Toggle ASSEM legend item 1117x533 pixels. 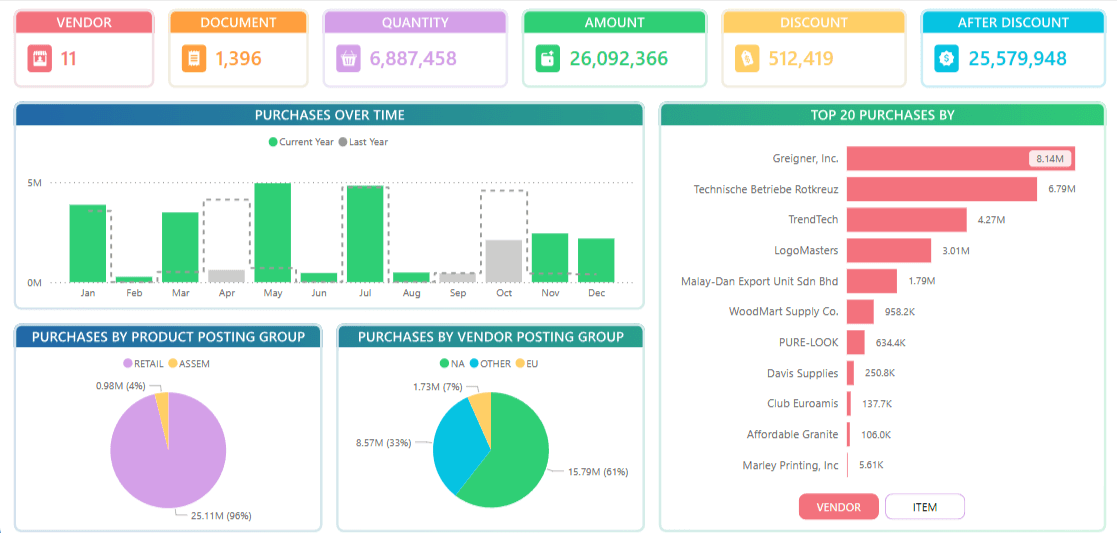point(189,363)
